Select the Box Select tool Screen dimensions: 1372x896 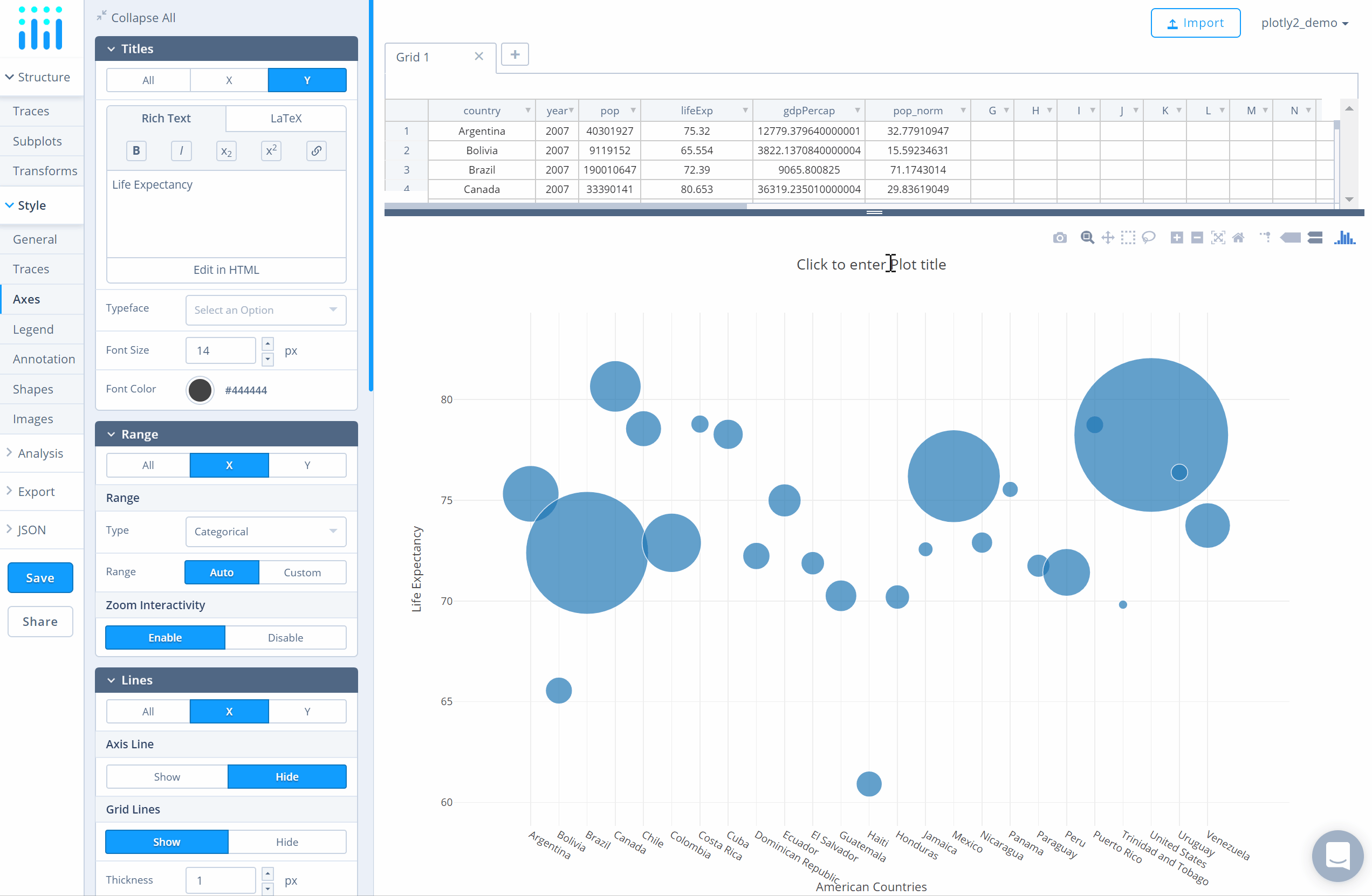pos(1128,238)
